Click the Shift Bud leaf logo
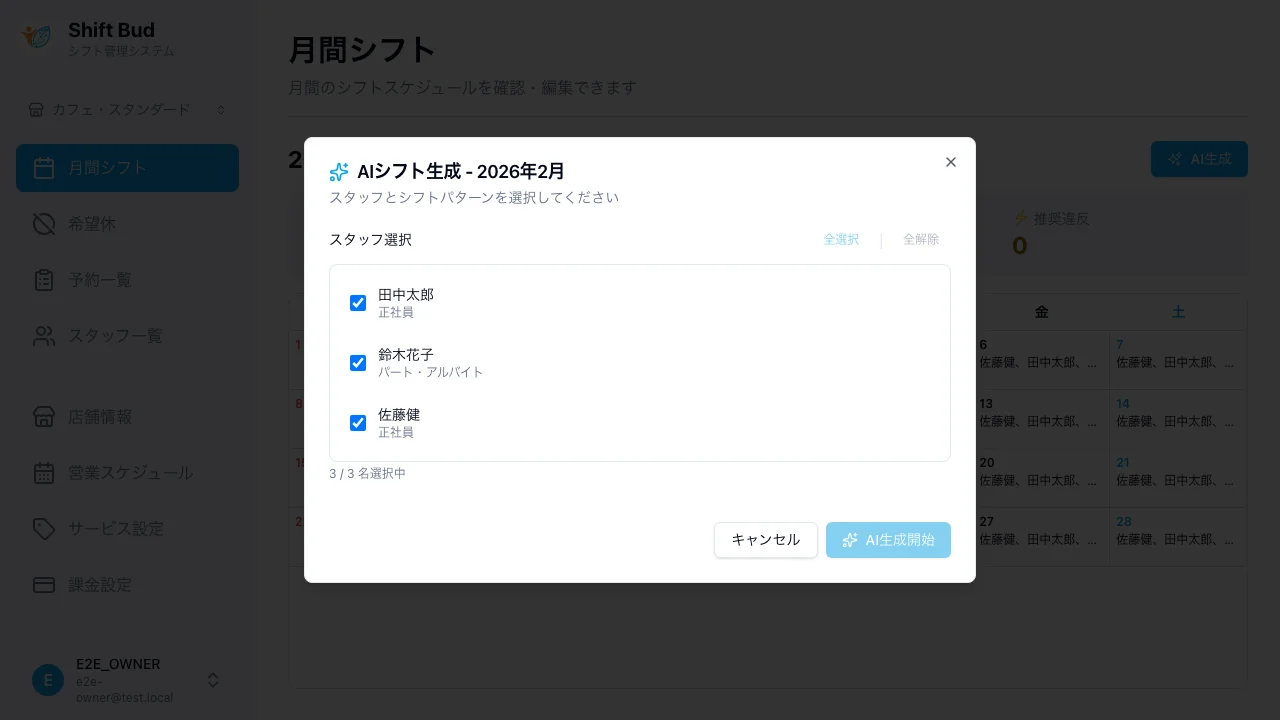This screenshot has height=720, width=1280. tap(37, 37)
